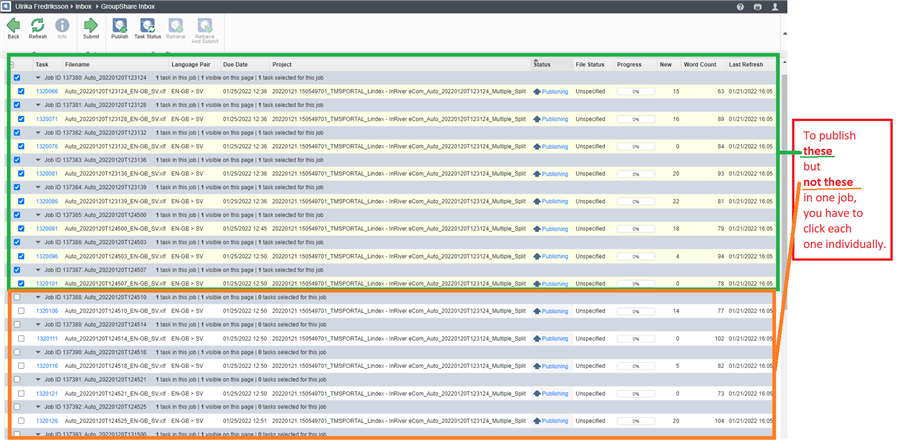The height and width of the screenshot is (440, 900).
Task: Click the progress bar for task 1320066
Action: (636, 91)
